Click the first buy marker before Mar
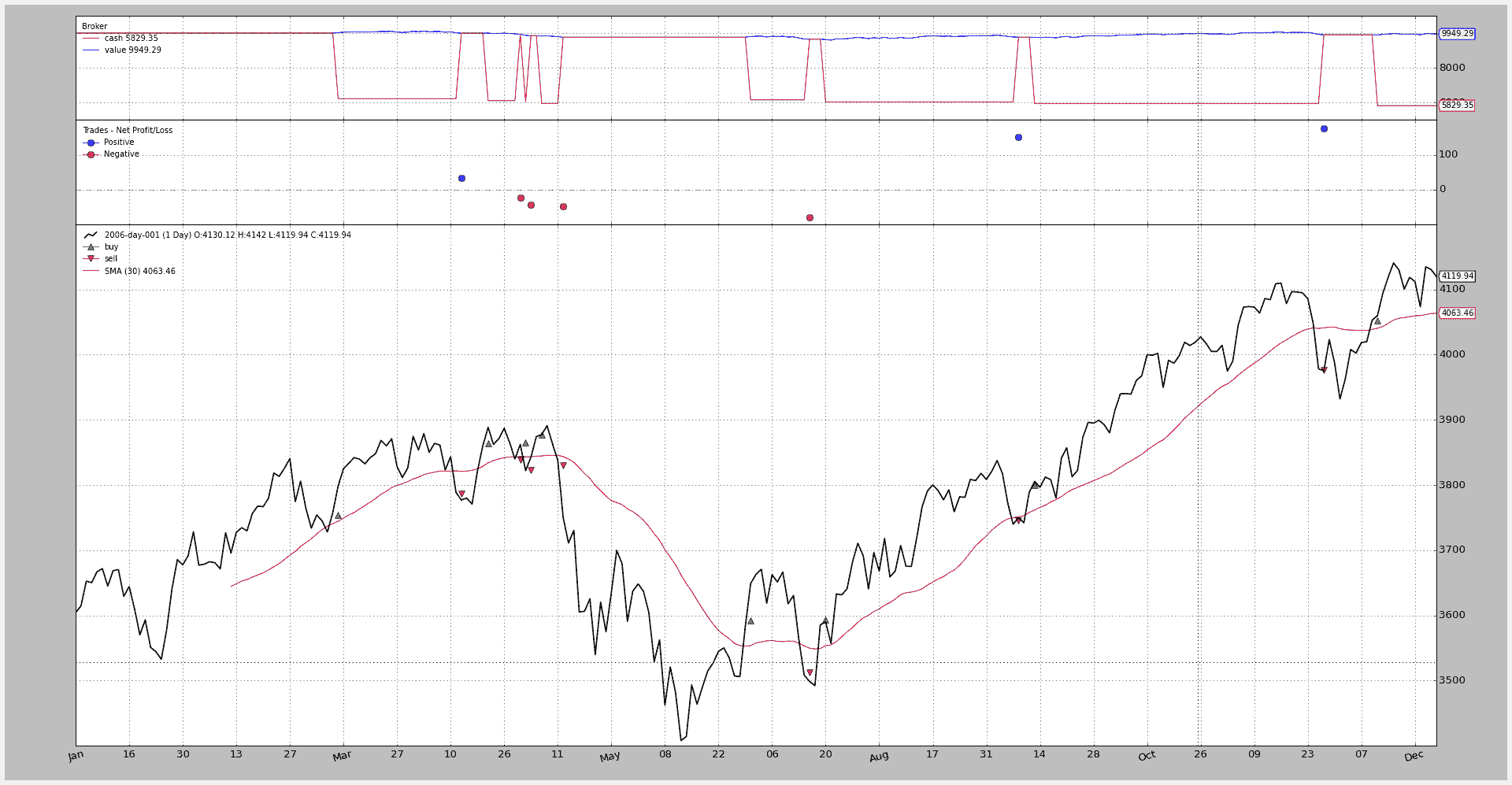Screen dimensions: 1512x785 click(338, 516)
